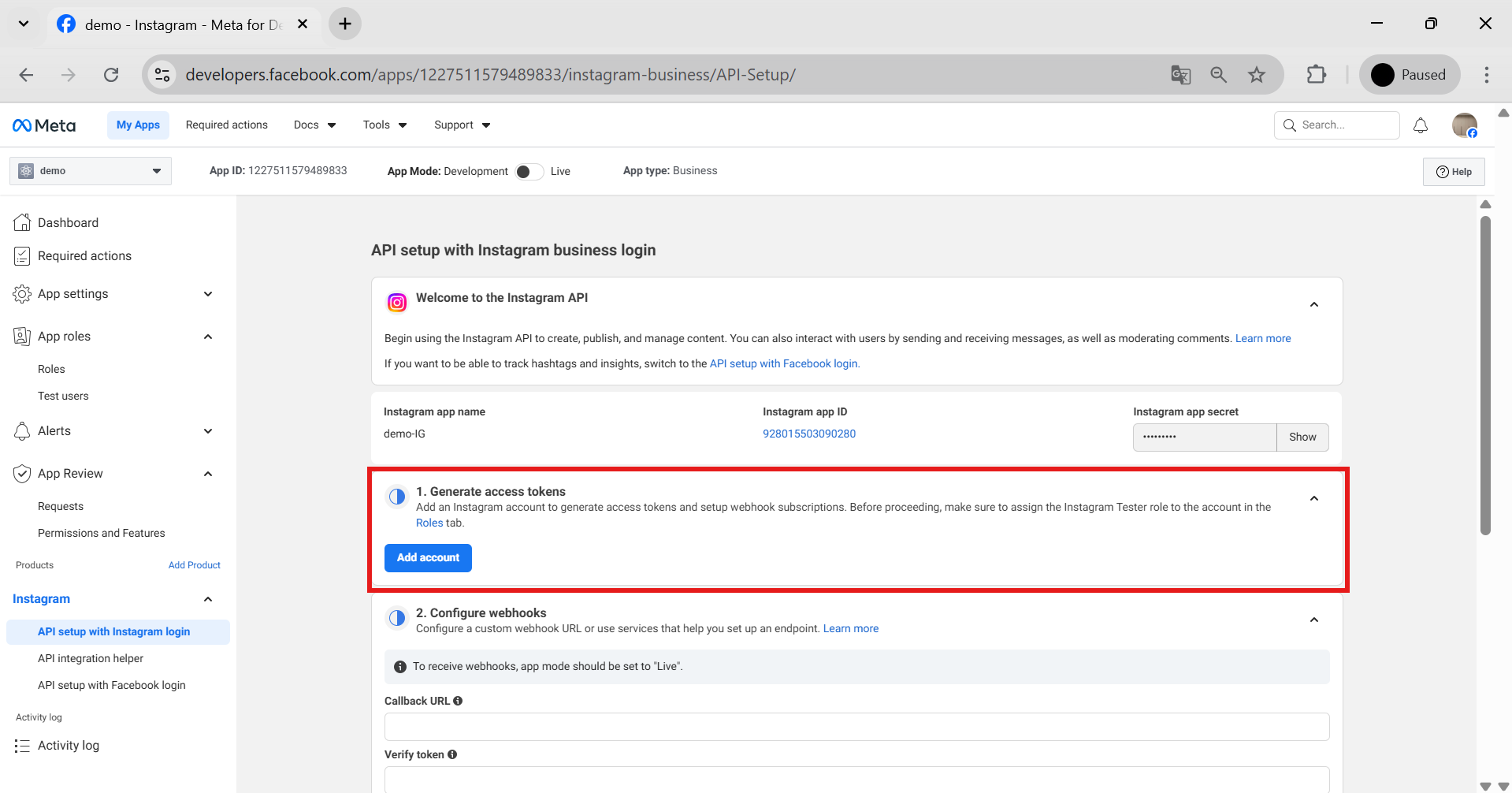Collapse the App Review section

point(208,474)
